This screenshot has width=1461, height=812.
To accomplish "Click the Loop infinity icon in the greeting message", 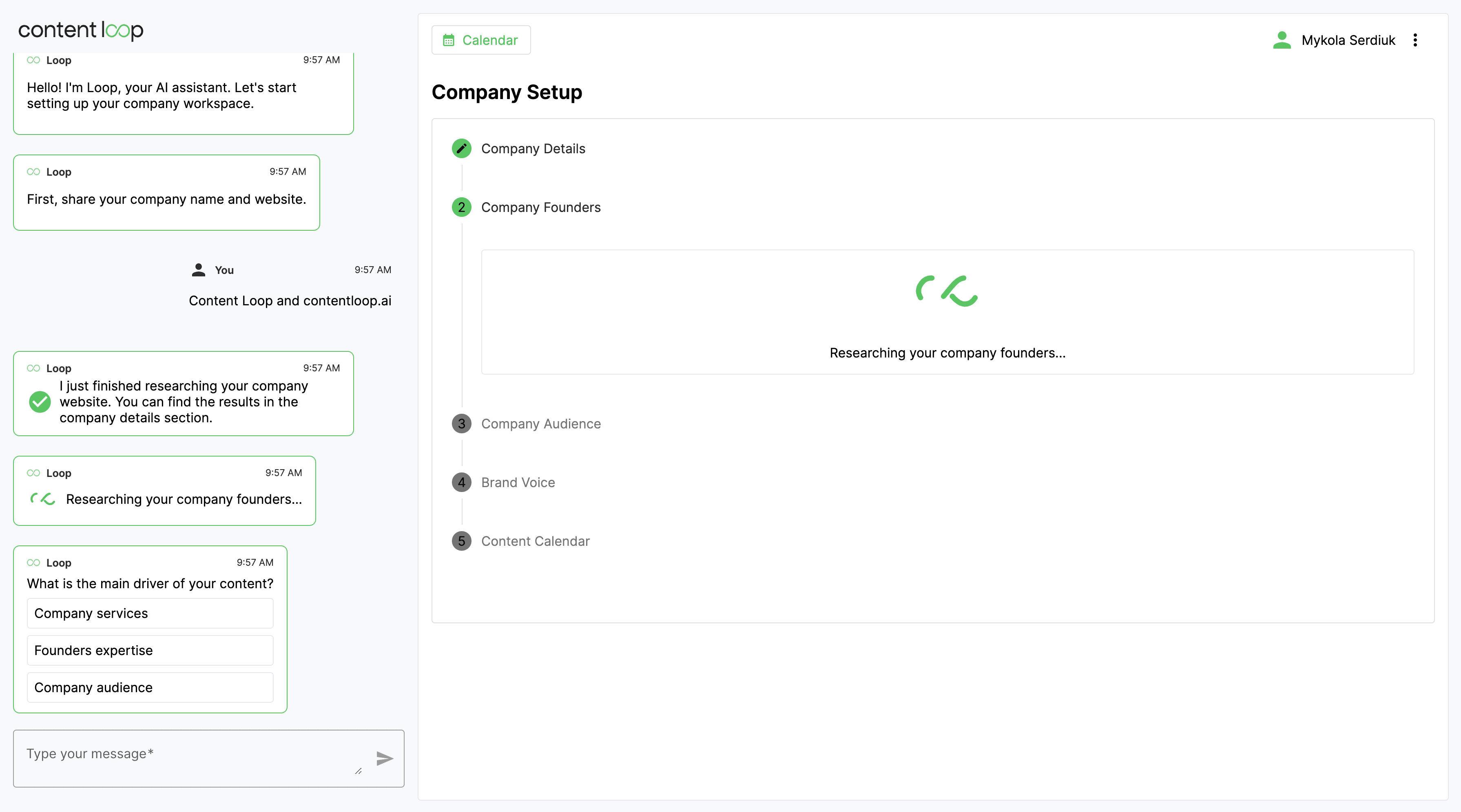I will point(33,60).
